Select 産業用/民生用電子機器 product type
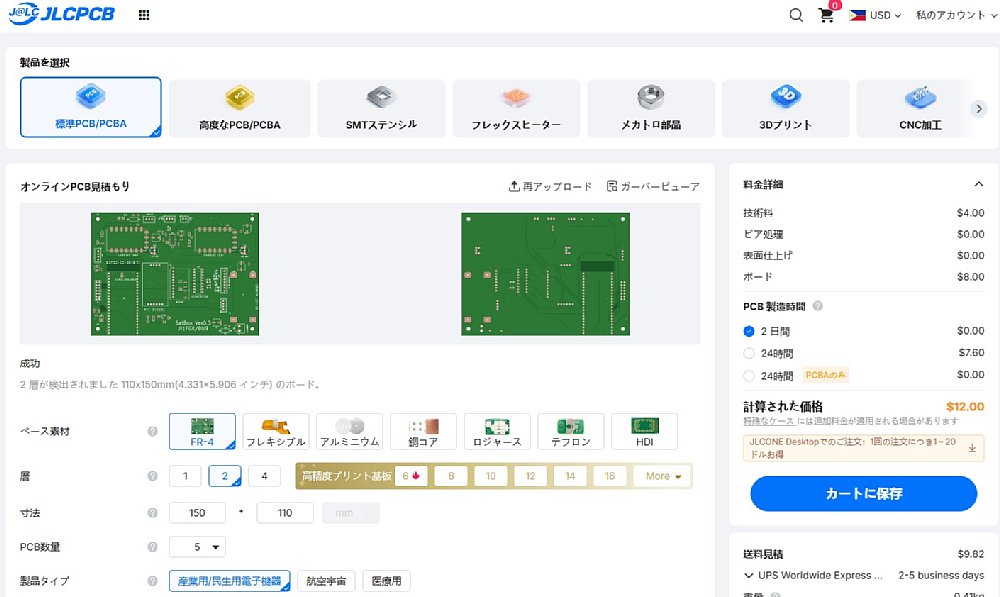 230,581
